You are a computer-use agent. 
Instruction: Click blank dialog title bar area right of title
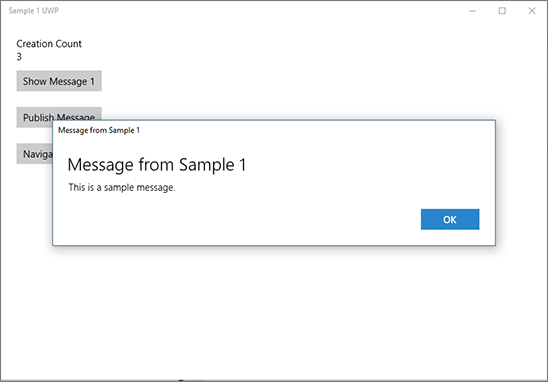point(315,130)
